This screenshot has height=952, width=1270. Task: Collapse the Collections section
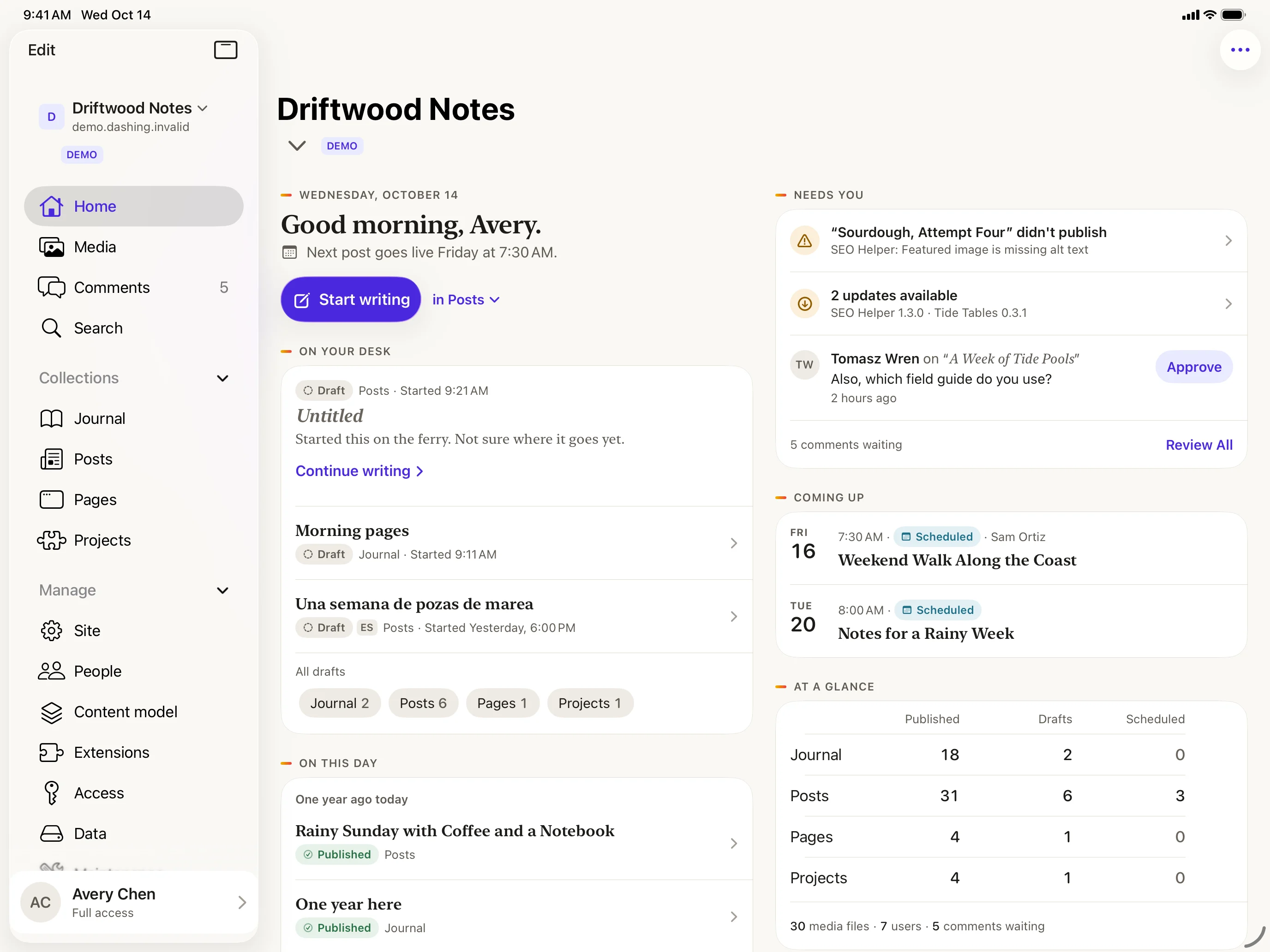click(223, 378)
